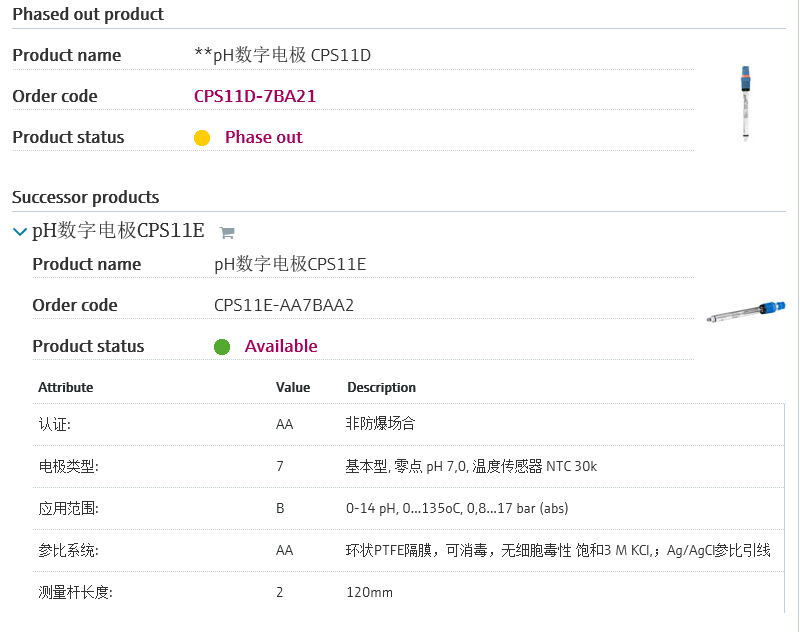
Task: Click the Value column header
Action: [x=293, y=387]
